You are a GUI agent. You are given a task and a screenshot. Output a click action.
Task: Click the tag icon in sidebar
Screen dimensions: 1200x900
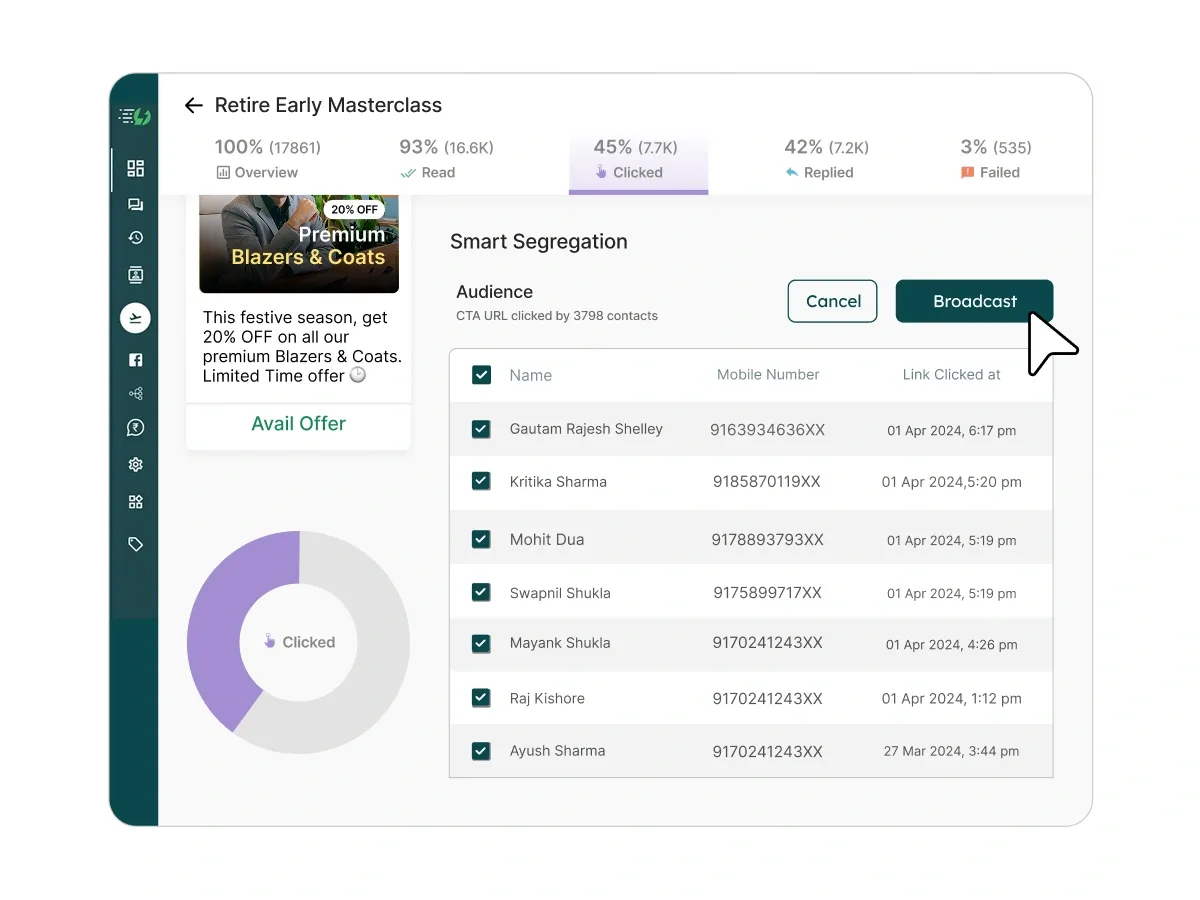click(x=136, y=544)
